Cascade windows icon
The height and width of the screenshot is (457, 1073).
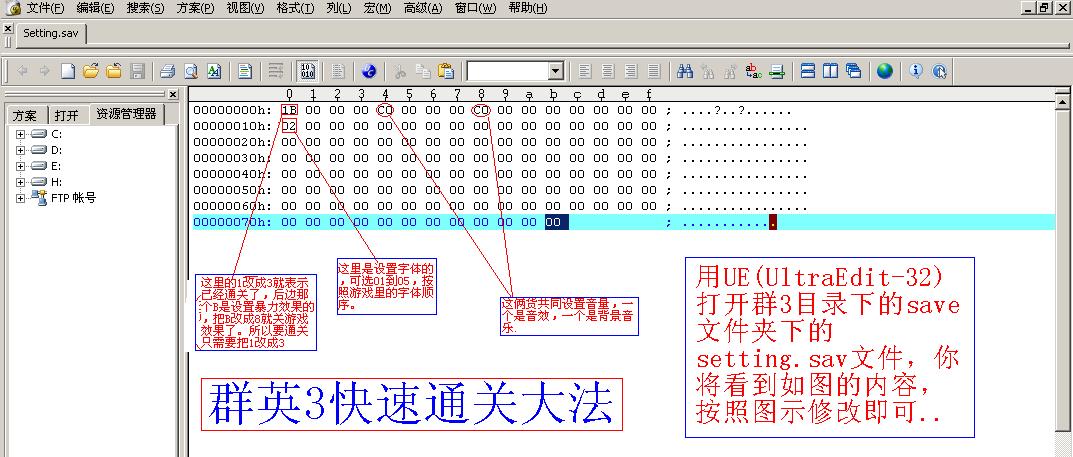point(853,71)
